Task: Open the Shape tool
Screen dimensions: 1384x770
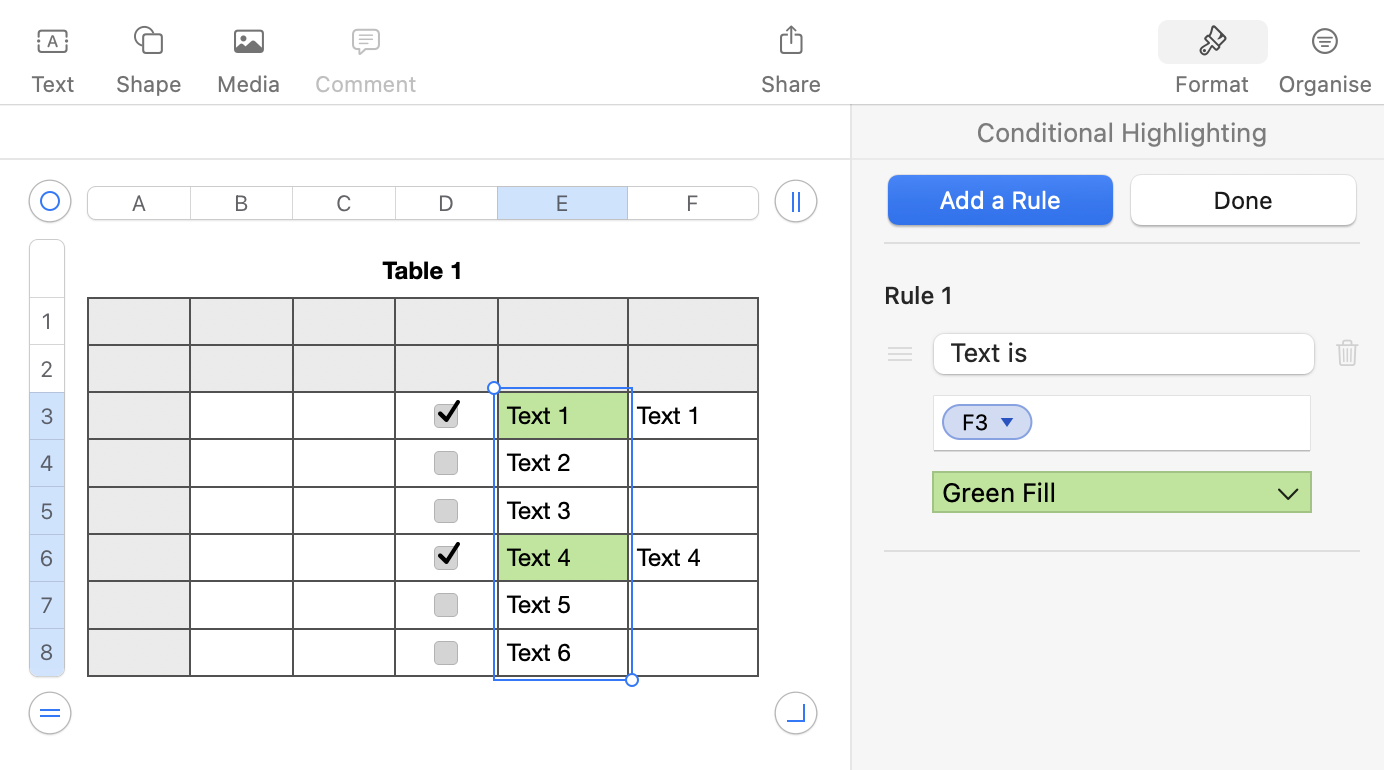Action: [x=148, y=42]
